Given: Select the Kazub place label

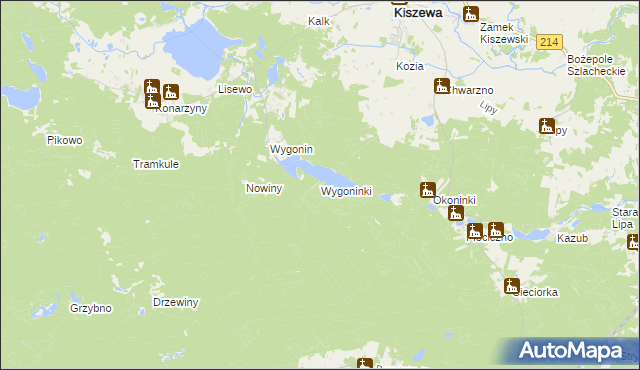Looking at the screenshot, I should click(572, 238).
